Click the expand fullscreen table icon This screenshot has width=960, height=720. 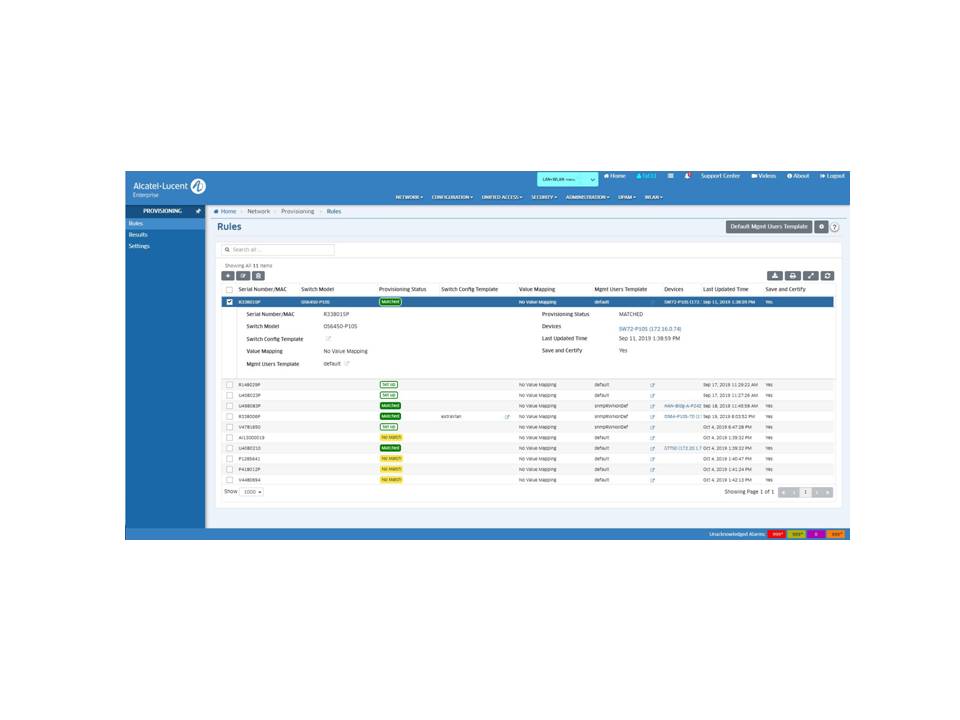[x=811, y=276]
